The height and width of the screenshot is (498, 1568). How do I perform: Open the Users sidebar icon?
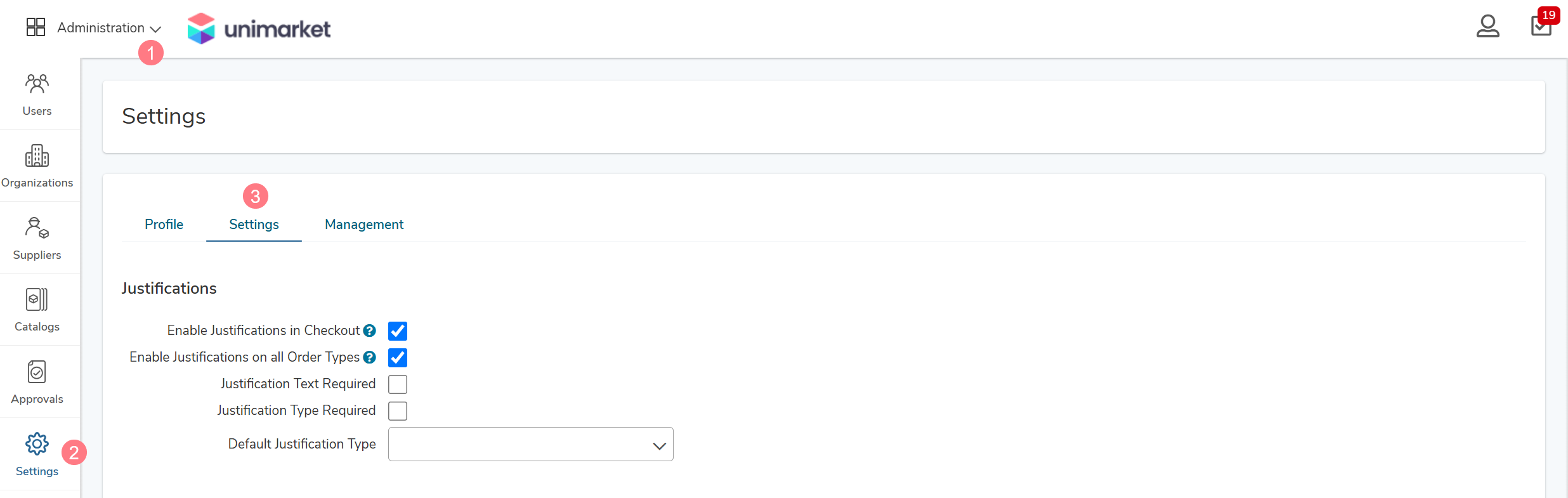click(37, 84)
